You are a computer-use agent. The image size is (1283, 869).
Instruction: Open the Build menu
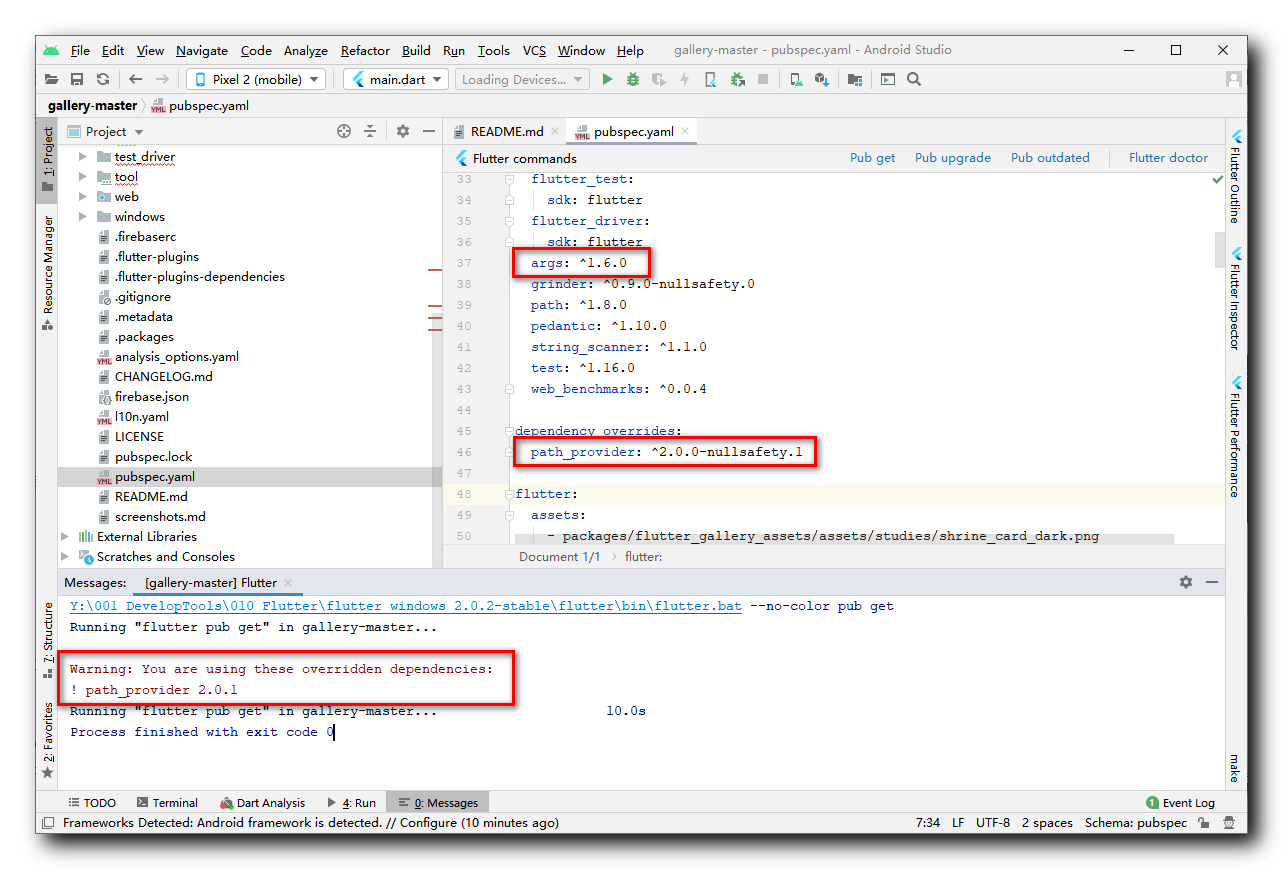pos(416,51)
